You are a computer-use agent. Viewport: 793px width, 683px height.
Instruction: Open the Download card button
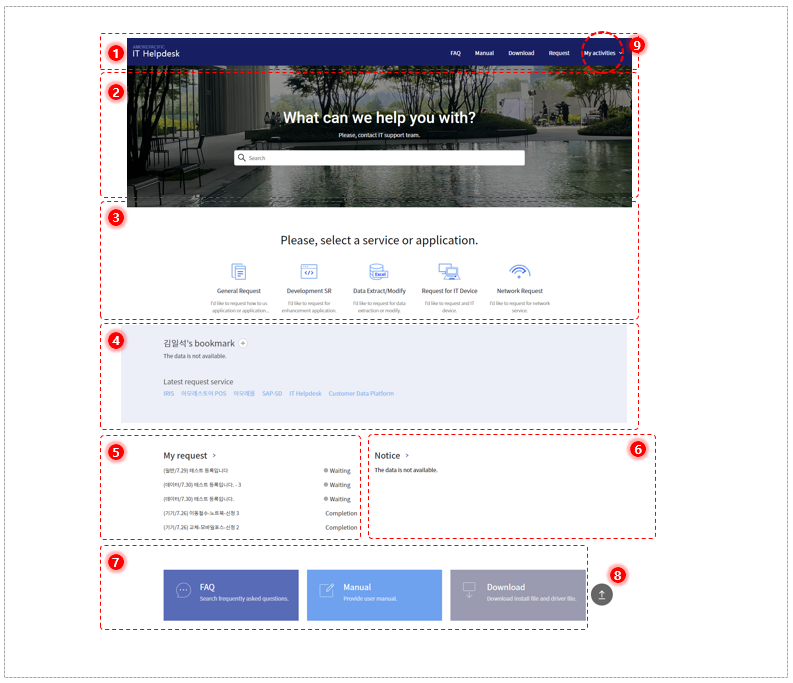(518, 595)
